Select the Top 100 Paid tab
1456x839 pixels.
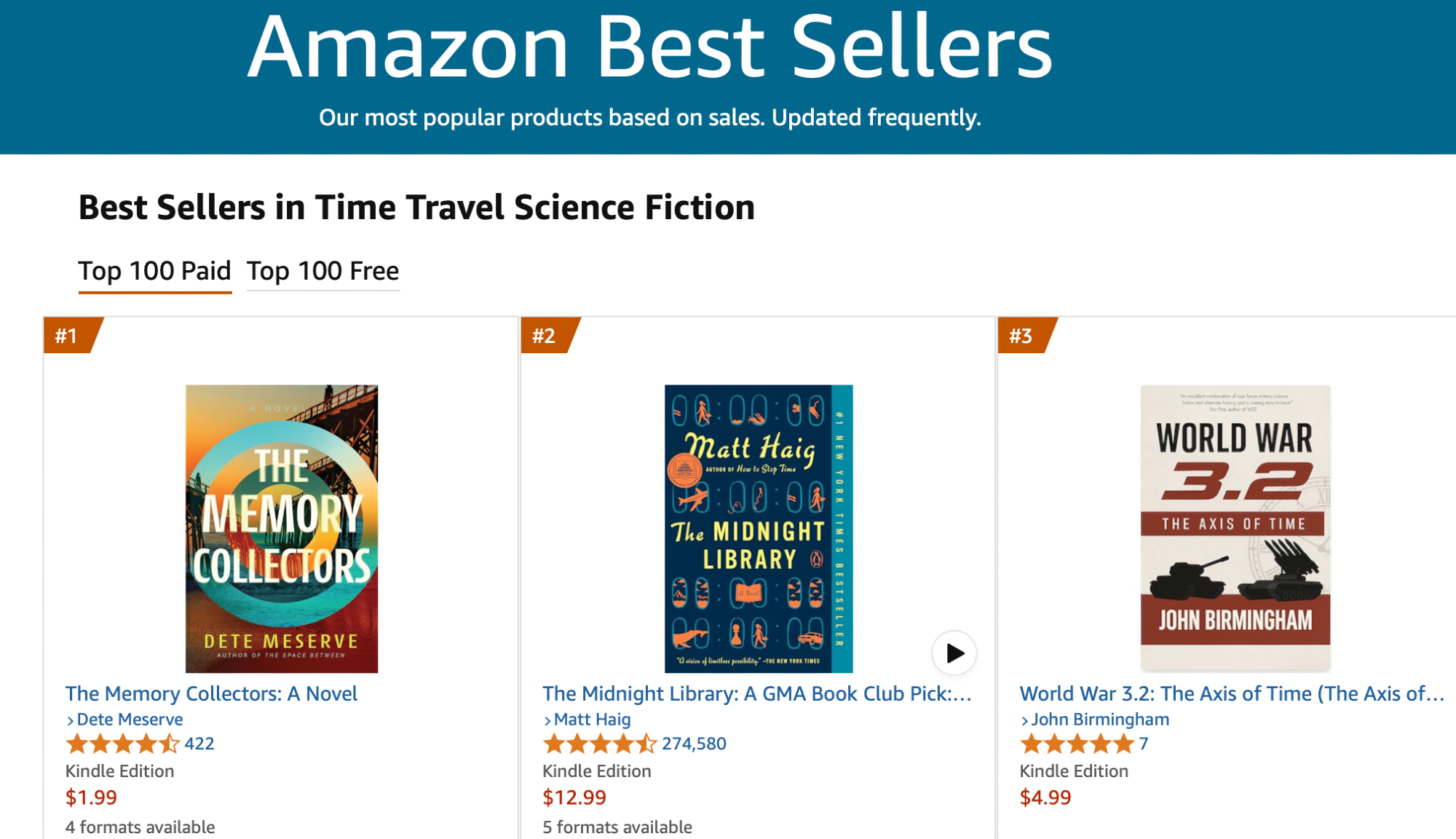154,271
